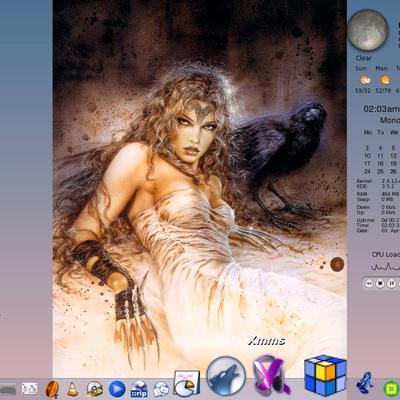The image size is (400, 400).
Task: Click the 'Sun' forecast day label
Action: point(361,68)
